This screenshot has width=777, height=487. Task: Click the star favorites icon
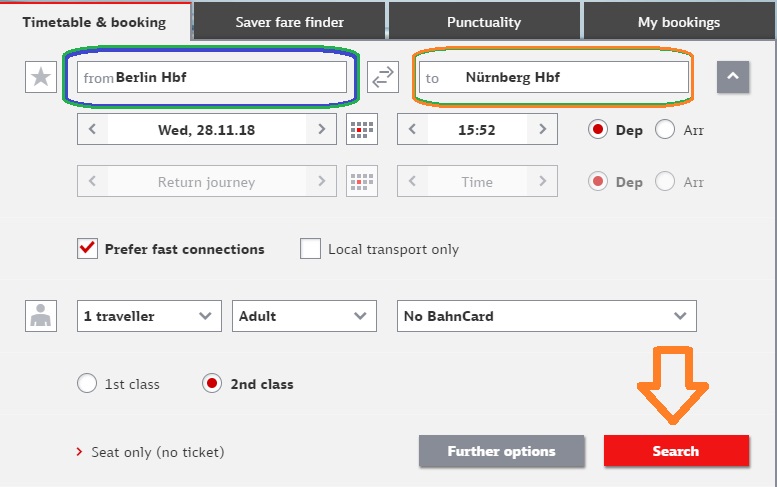point(41,77)
